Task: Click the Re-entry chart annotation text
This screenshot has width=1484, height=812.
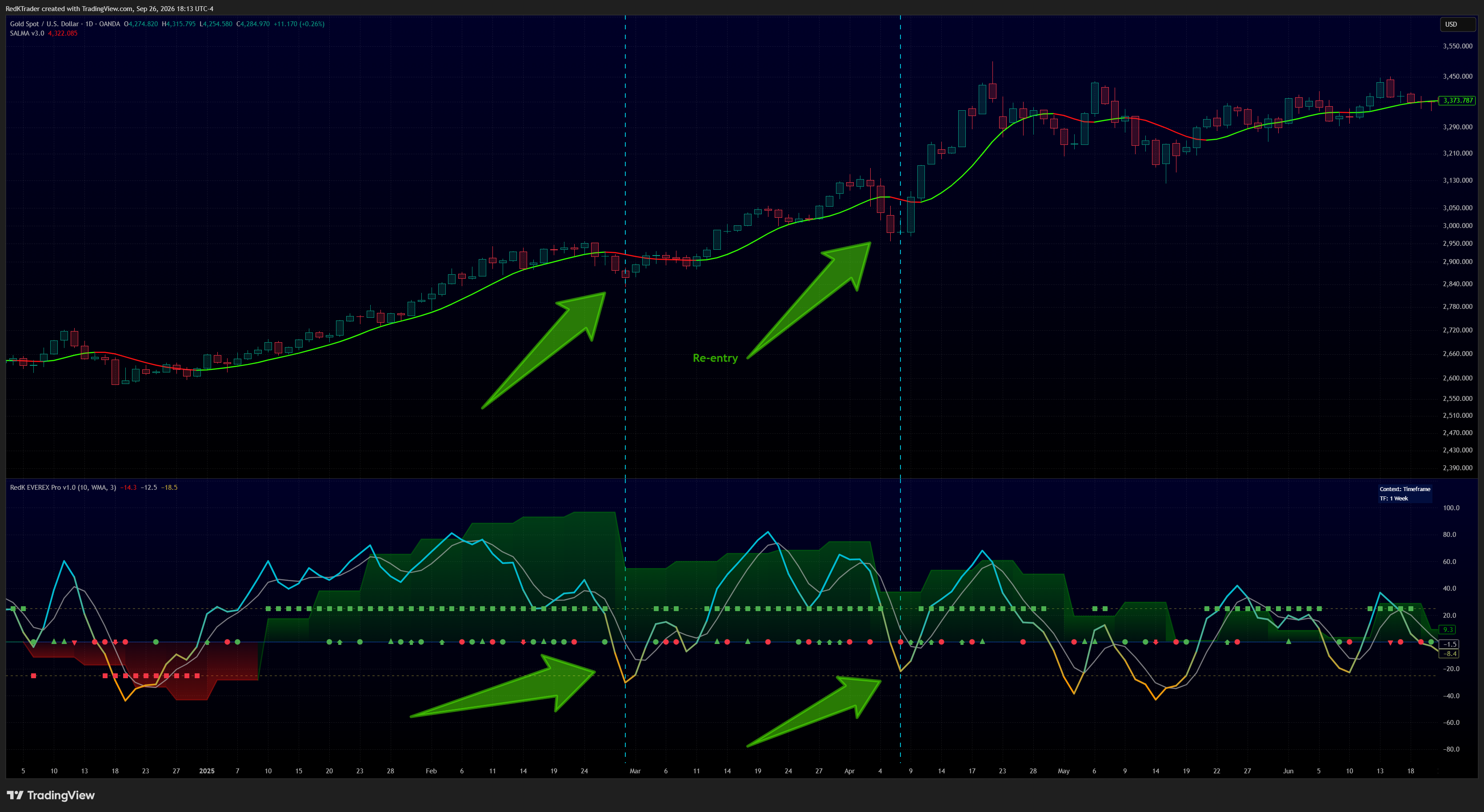Action: point(715,358)
